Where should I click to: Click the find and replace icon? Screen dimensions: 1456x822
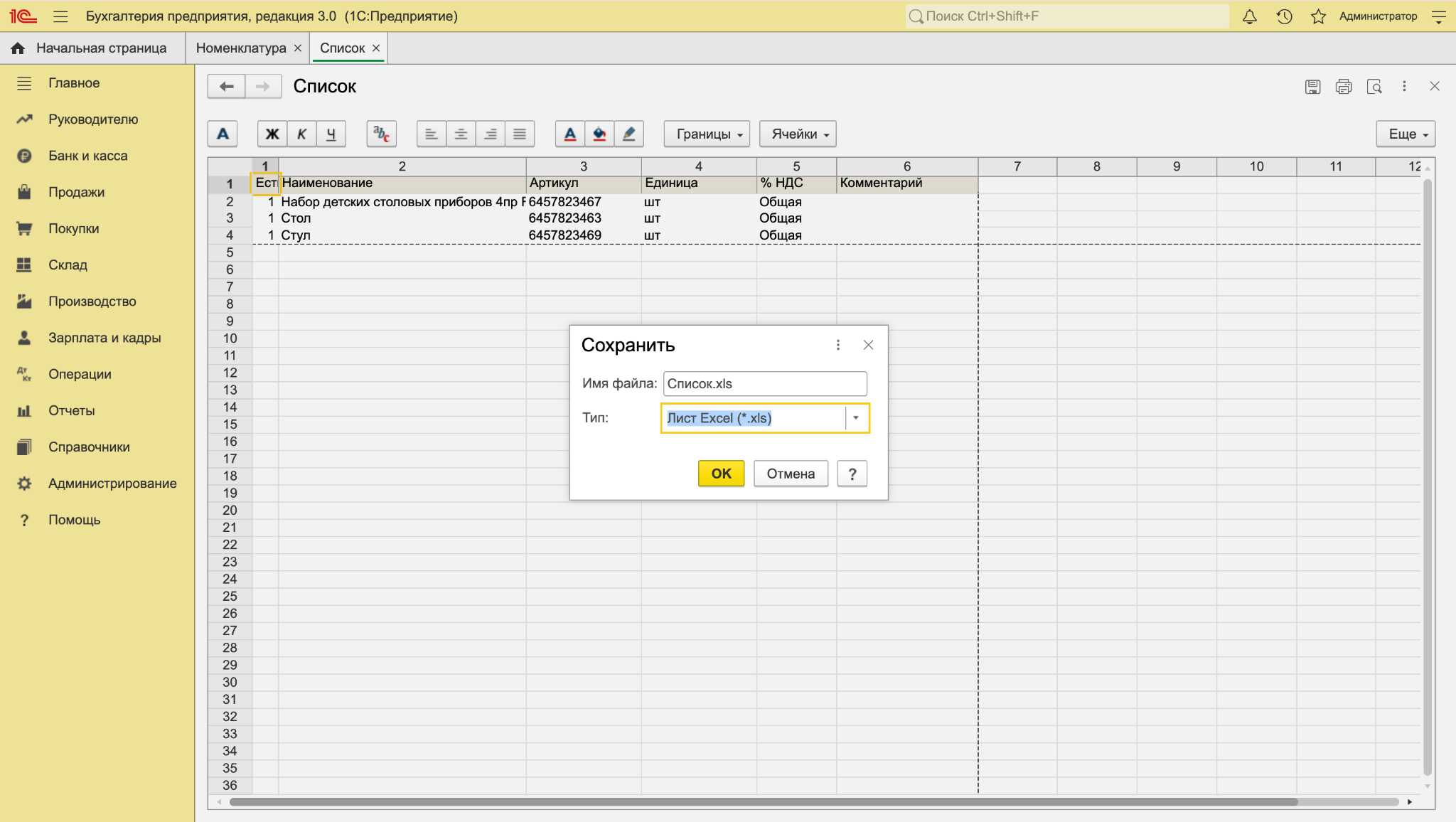click(381, 134)
